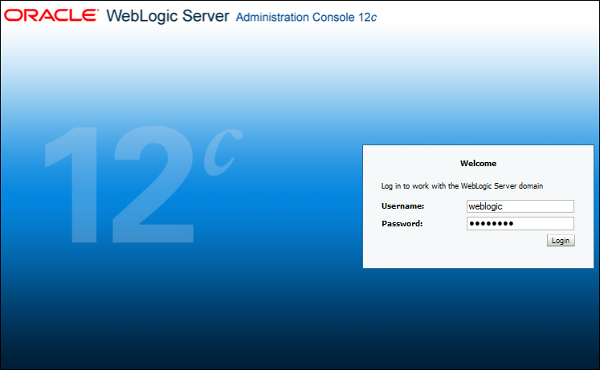Screen dimensions: 600x370
Task: Click the Password input field
Action: coord(520,223)
